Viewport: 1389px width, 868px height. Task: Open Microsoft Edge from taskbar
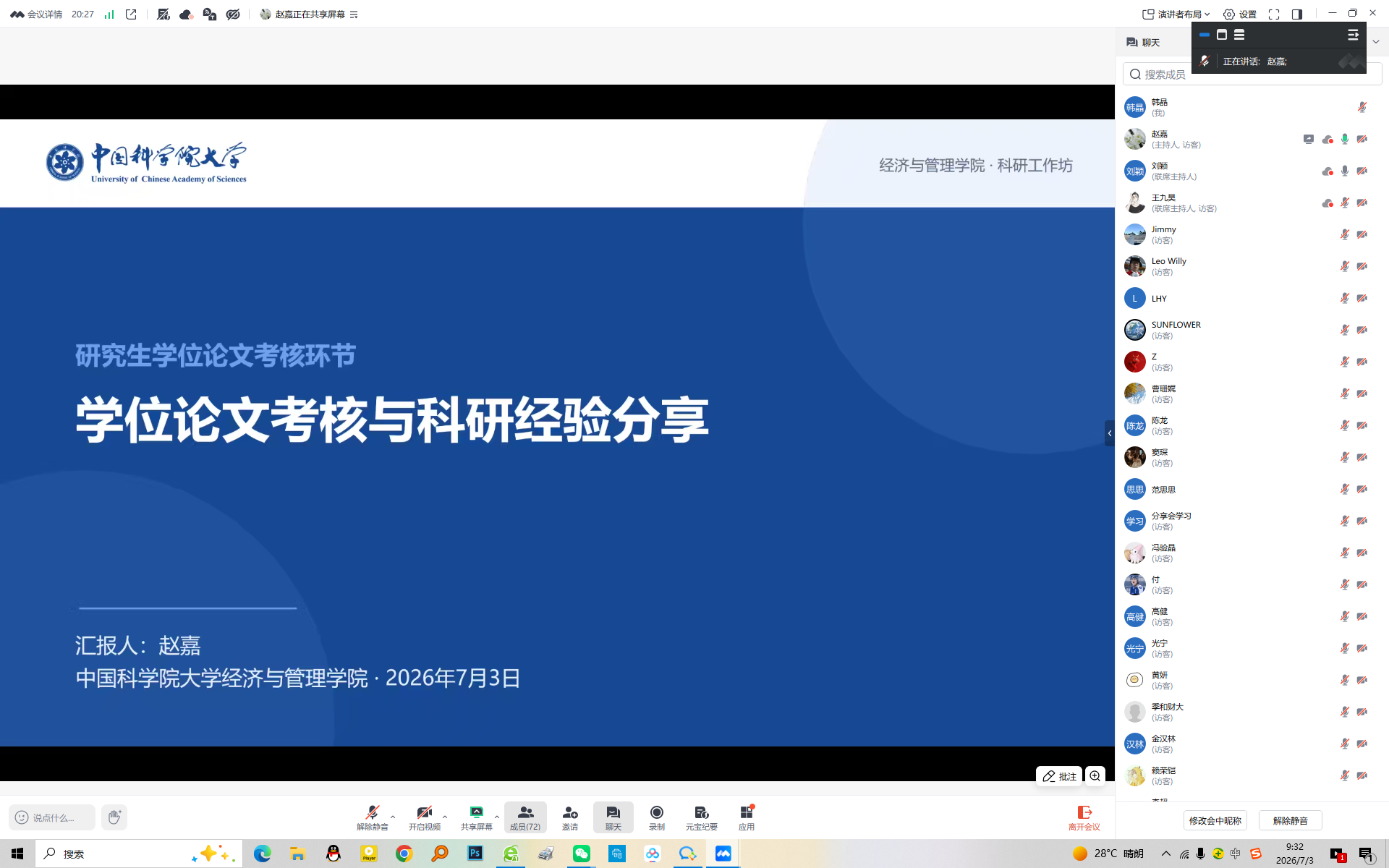pyautogui.click(x=262, y=854)
